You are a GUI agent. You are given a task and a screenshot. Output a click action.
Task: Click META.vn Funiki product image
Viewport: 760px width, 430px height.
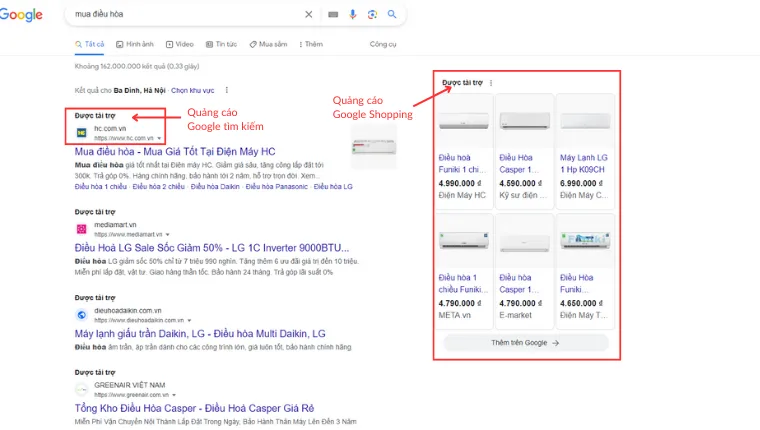click(x=464, y=241)
